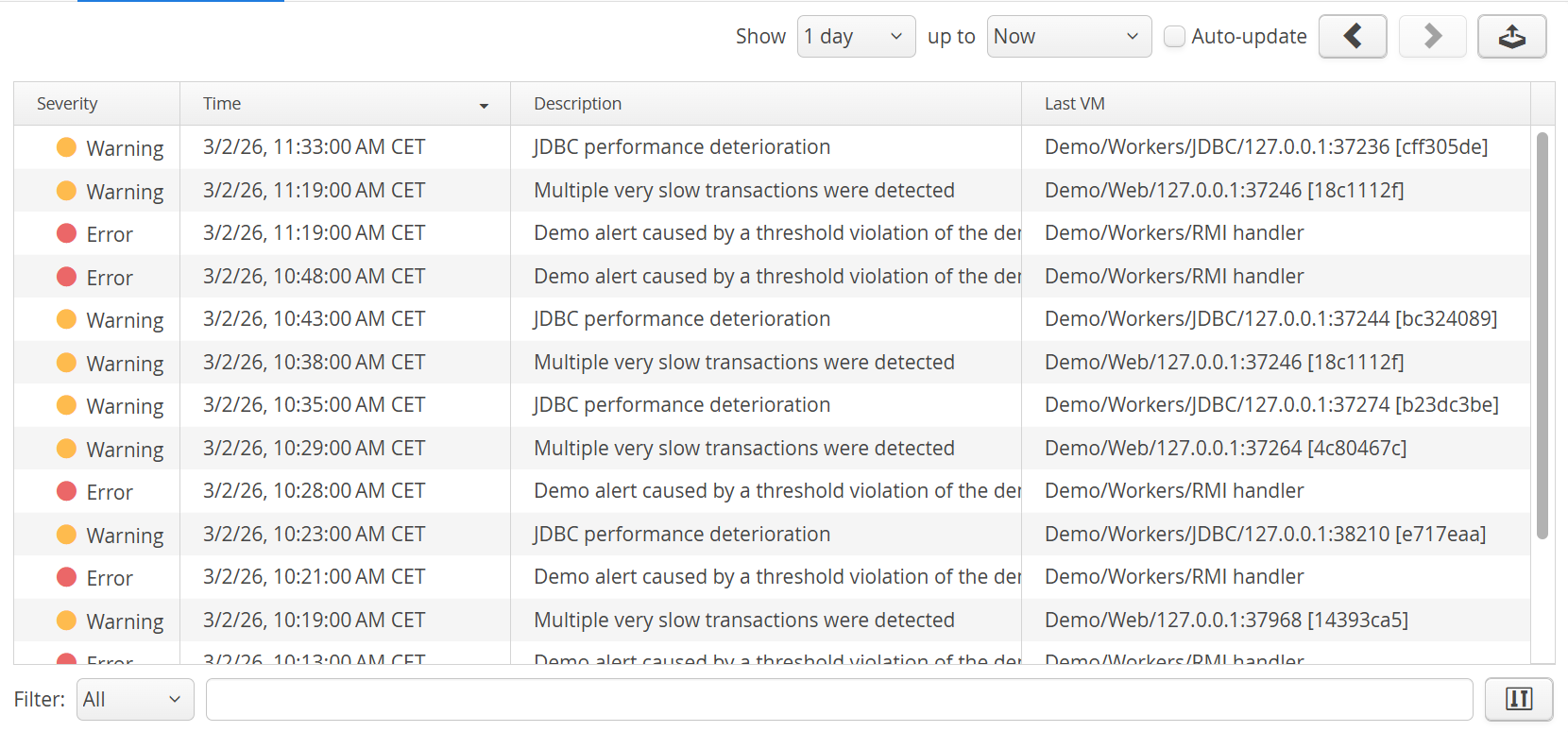Click the orange Warning icon at 11:33:00
This screenshot has width=1568, height=732.
66,147
